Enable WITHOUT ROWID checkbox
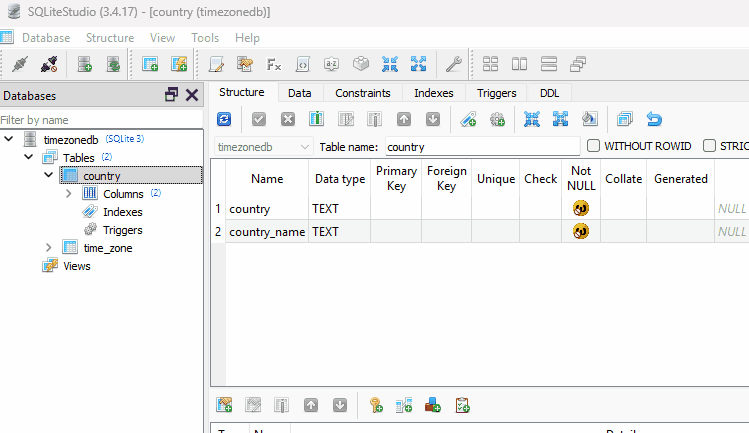This screenshot has height=433, width=749. pos(593,146)
